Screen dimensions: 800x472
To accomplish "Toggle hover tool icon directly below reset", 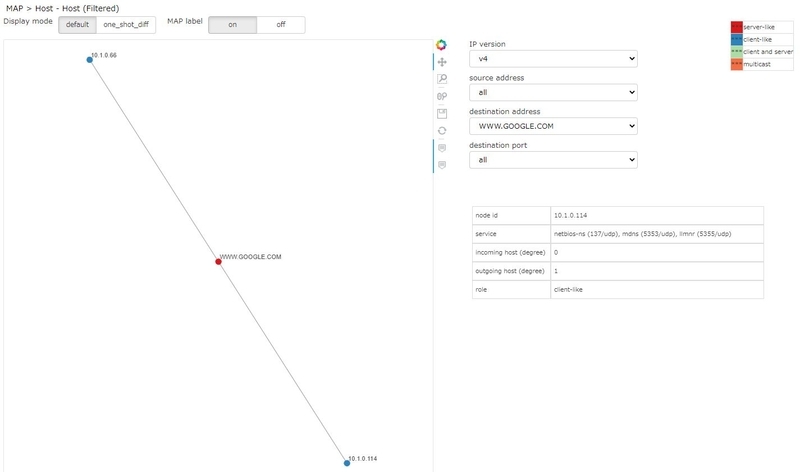I will coord(442,148).
